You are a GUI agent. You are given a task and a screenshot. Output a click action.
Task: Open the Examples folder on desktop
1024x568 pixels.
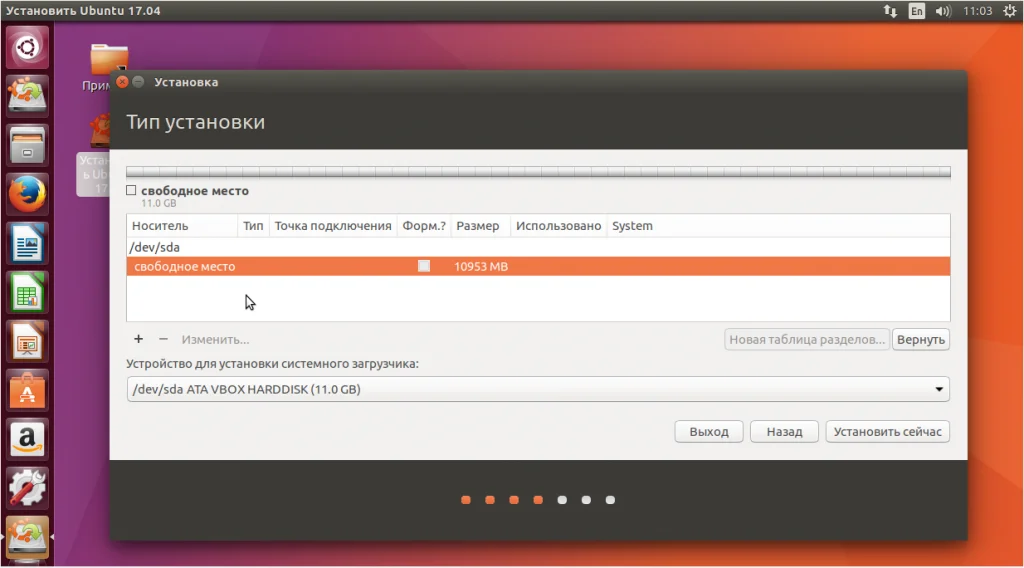108,60
